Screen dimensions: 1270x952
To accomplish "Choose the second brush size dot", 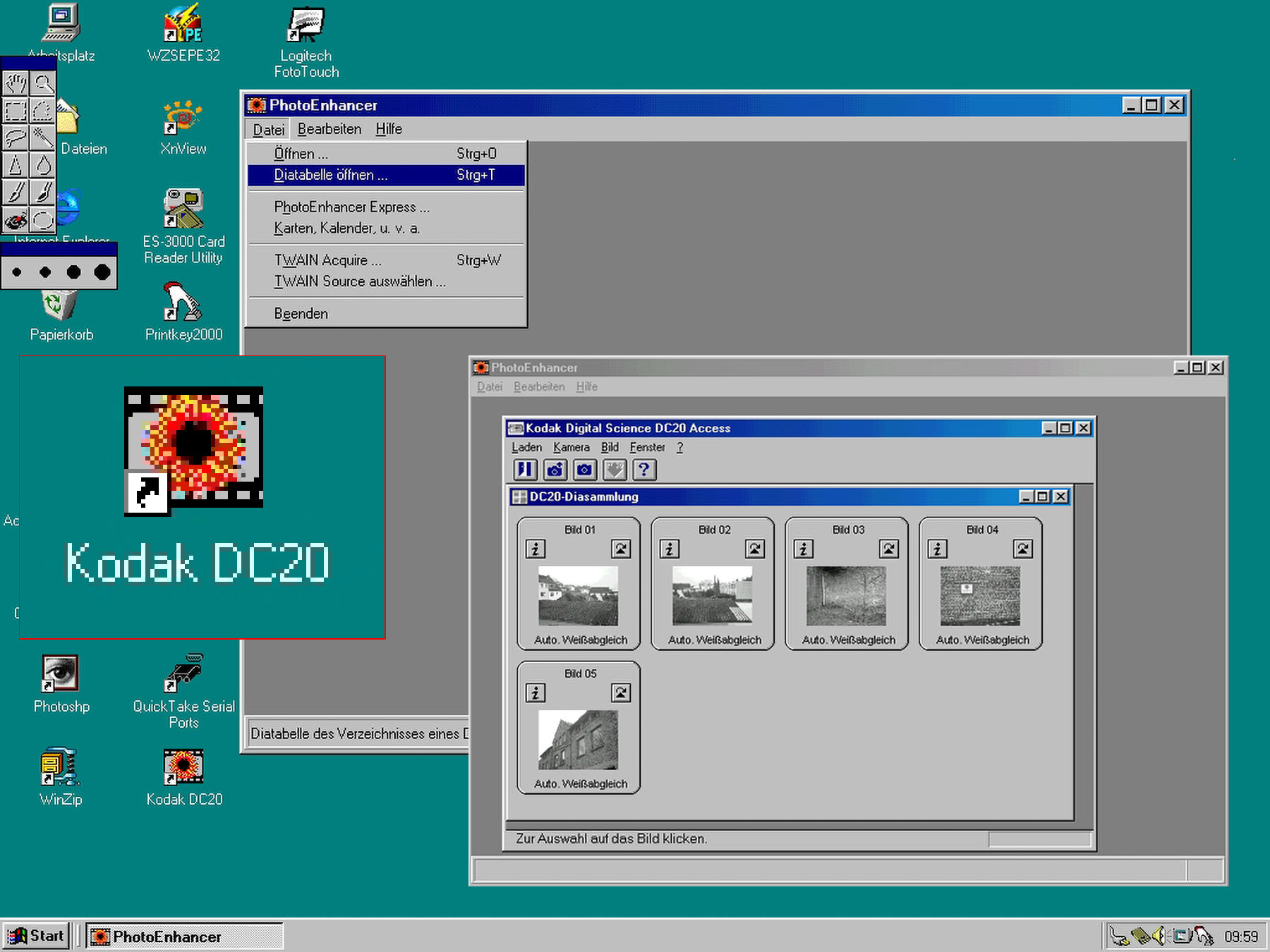I will coord(45,272).
